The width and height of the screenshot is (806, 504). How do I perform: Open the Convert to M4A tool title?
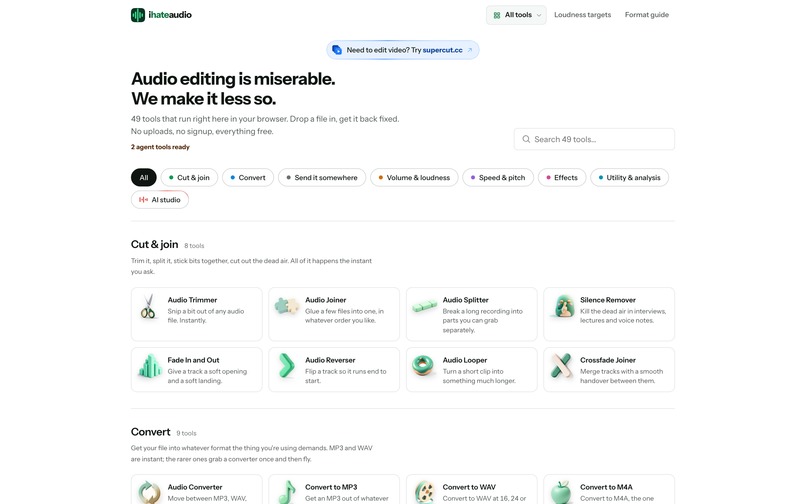coord(606,487)
